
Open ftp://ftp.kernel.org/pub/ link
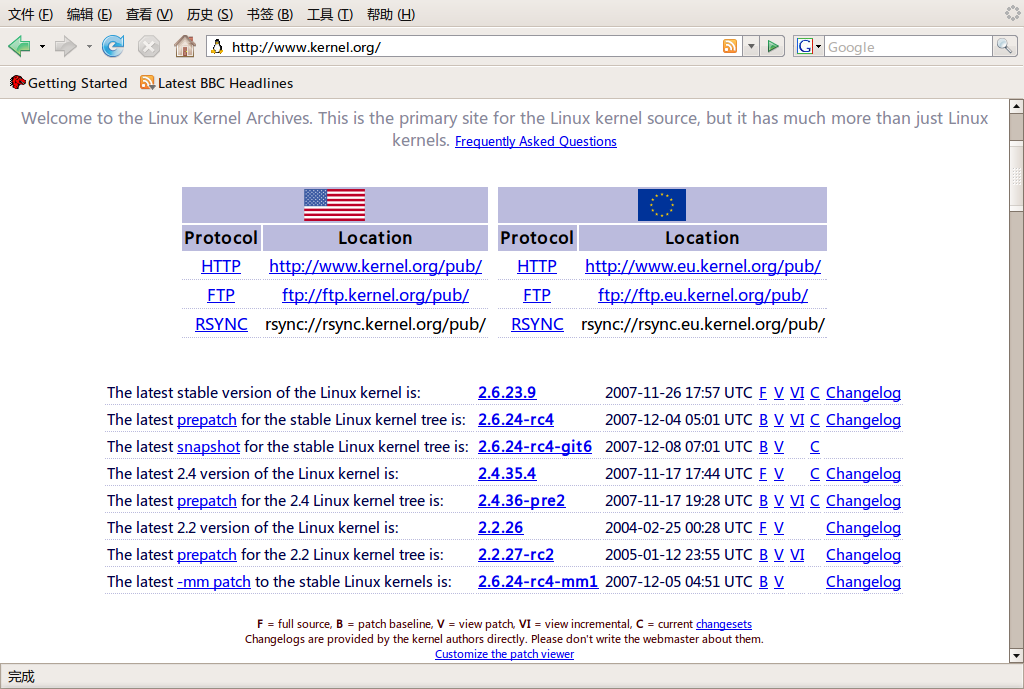[376, 295]
